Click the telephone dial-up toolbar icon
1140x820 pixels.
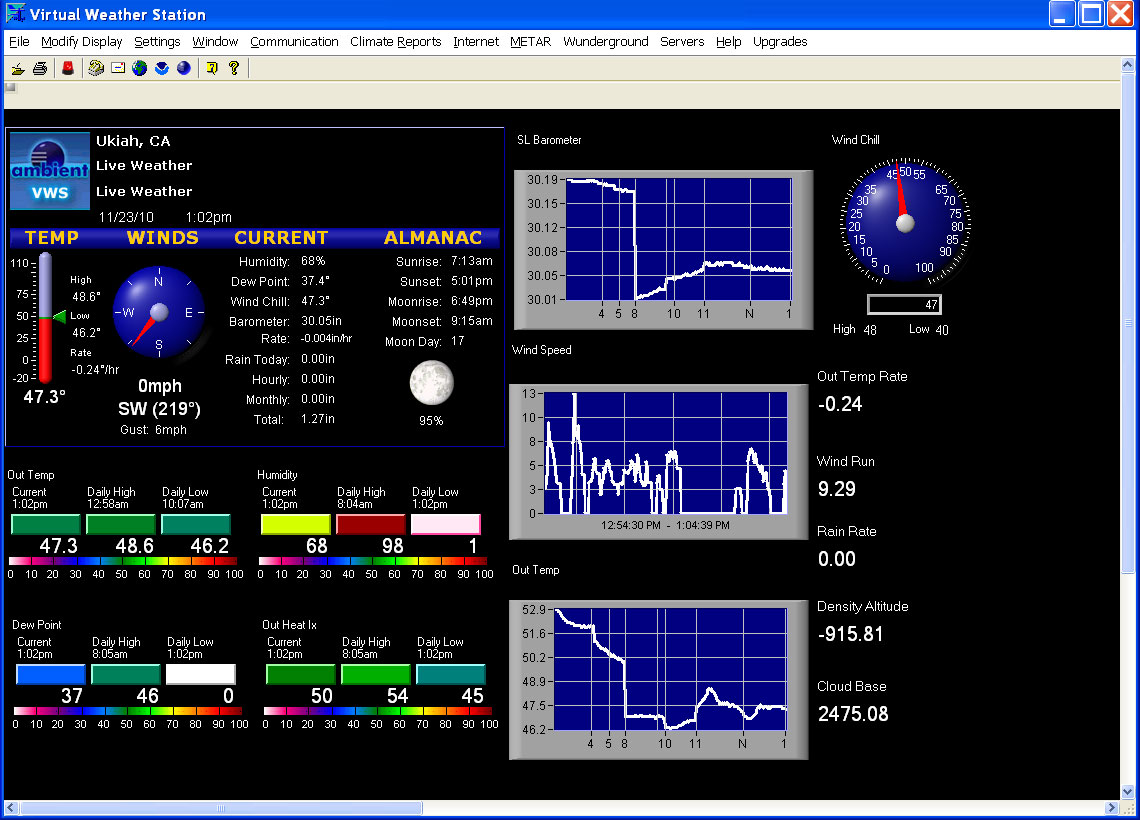[96, 68]
